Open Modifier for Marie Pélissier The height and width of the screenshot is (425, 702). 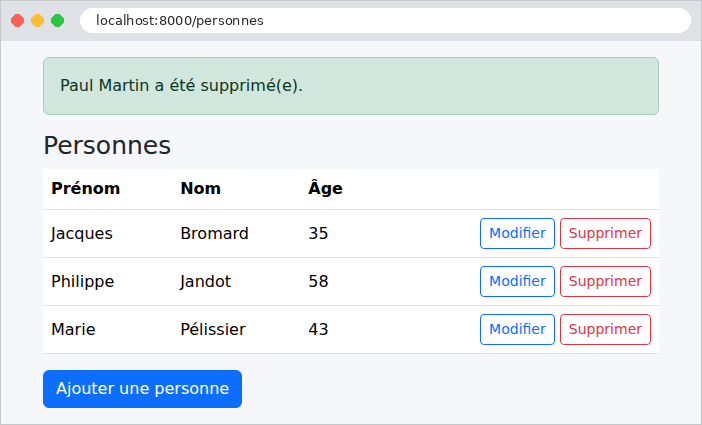(x=517, y=329)
